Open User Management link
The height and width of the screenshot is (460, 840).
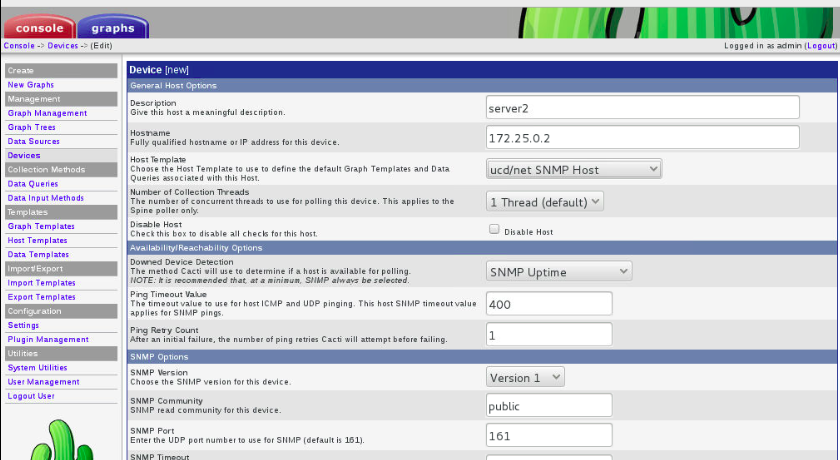pos(43,382)
